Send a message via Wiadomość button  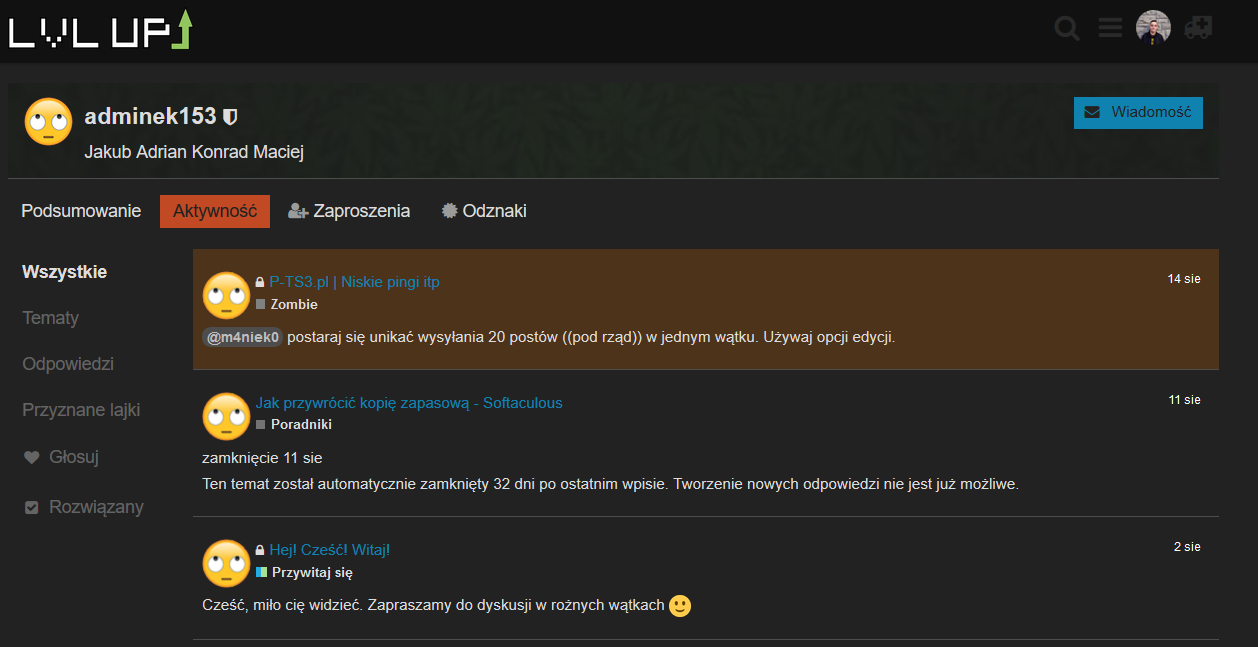click(x=1138, y=112)
